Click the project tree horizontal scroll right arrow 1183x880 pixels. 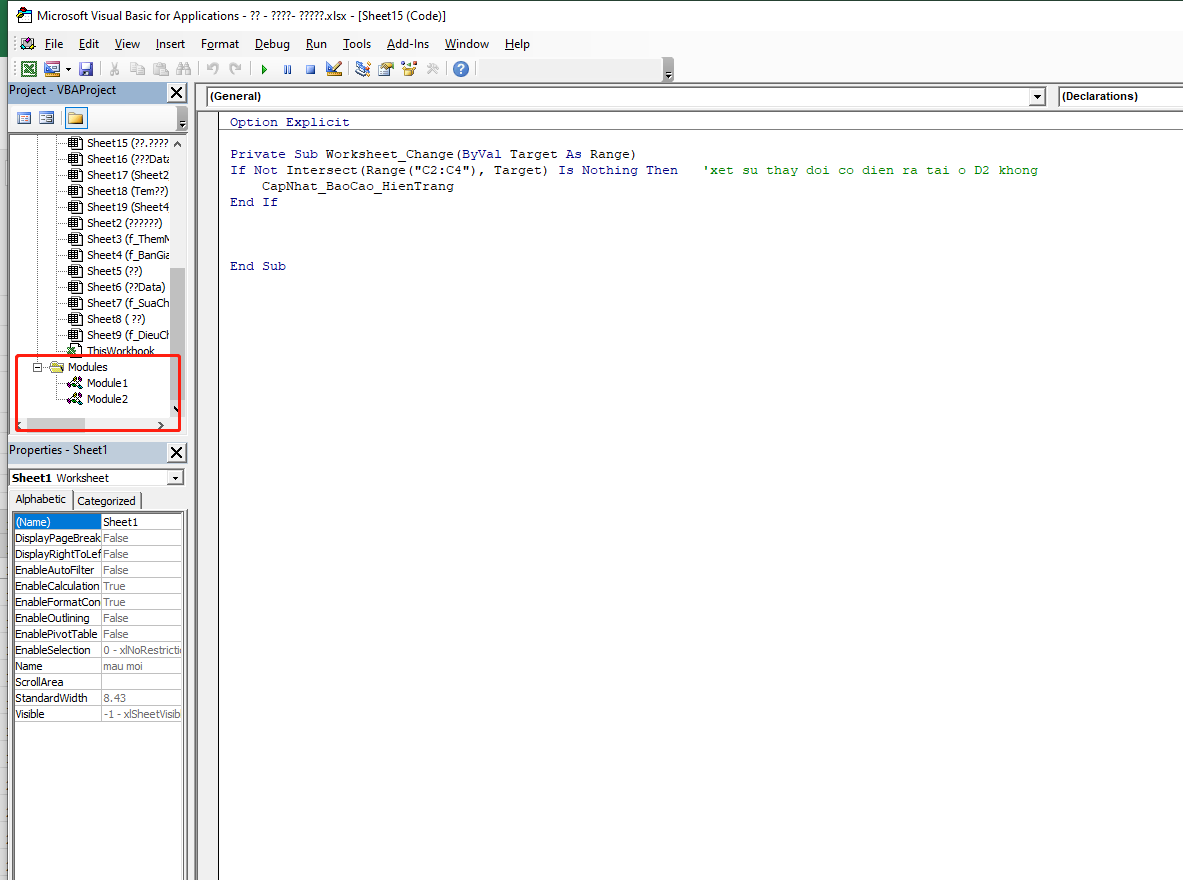[161, 426]
